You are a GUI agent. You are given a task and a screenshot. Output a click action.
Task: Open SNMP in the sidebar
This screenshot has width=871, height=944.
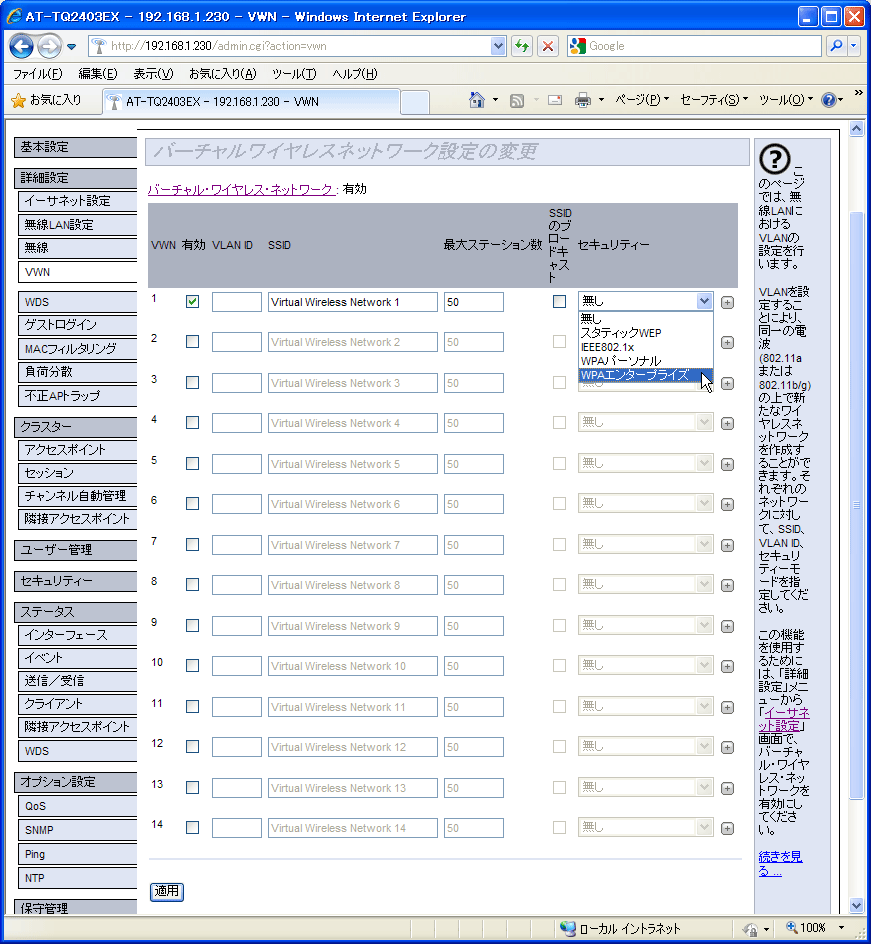pos(78,830)
